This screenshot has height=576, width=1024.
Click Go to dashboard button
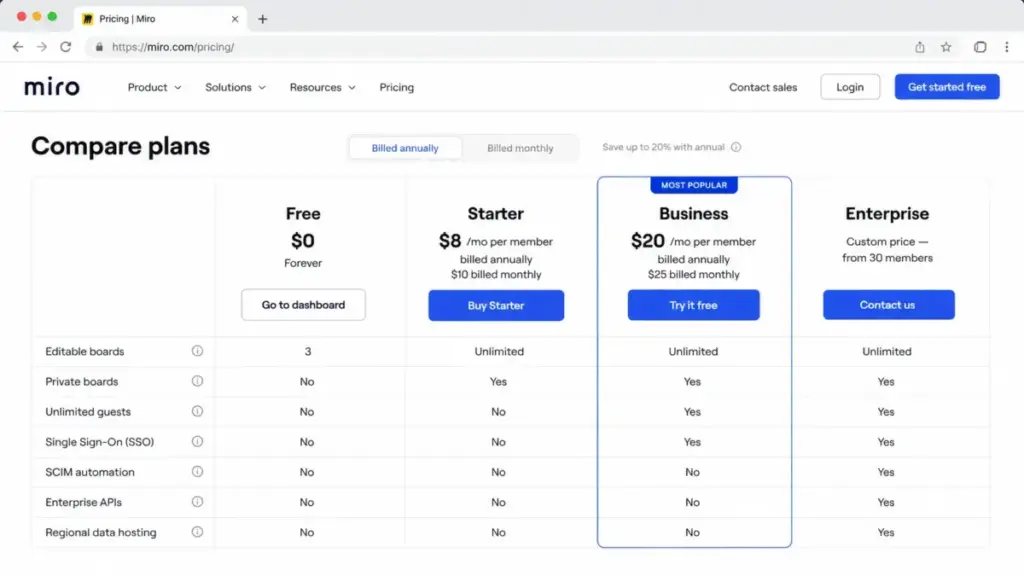coord(303,305)
